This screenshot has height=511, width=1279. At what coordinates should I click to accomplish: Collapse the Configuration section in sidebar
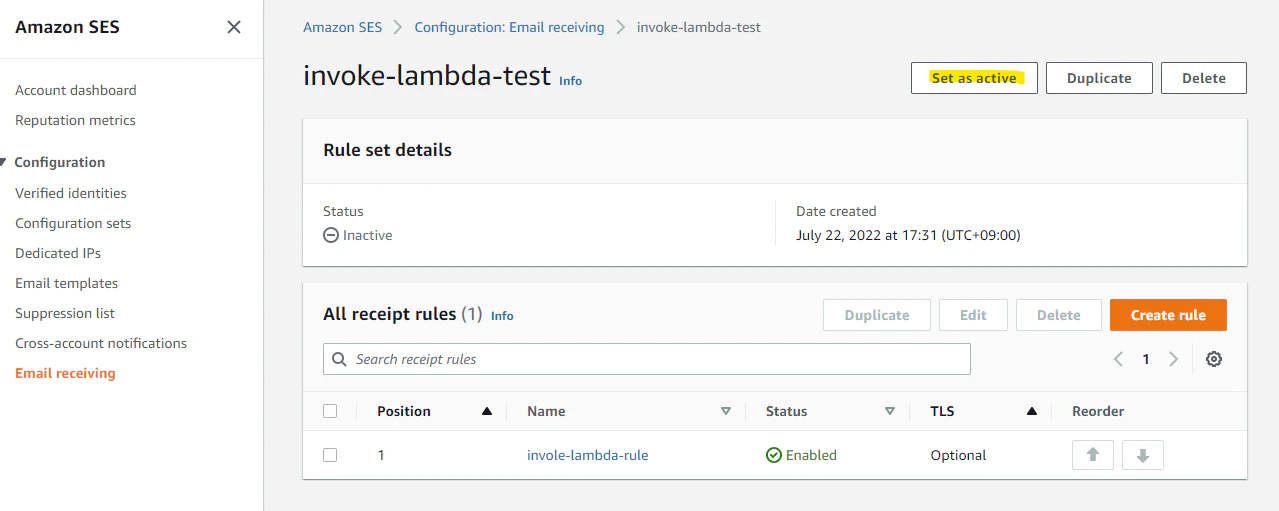(4, 162)
